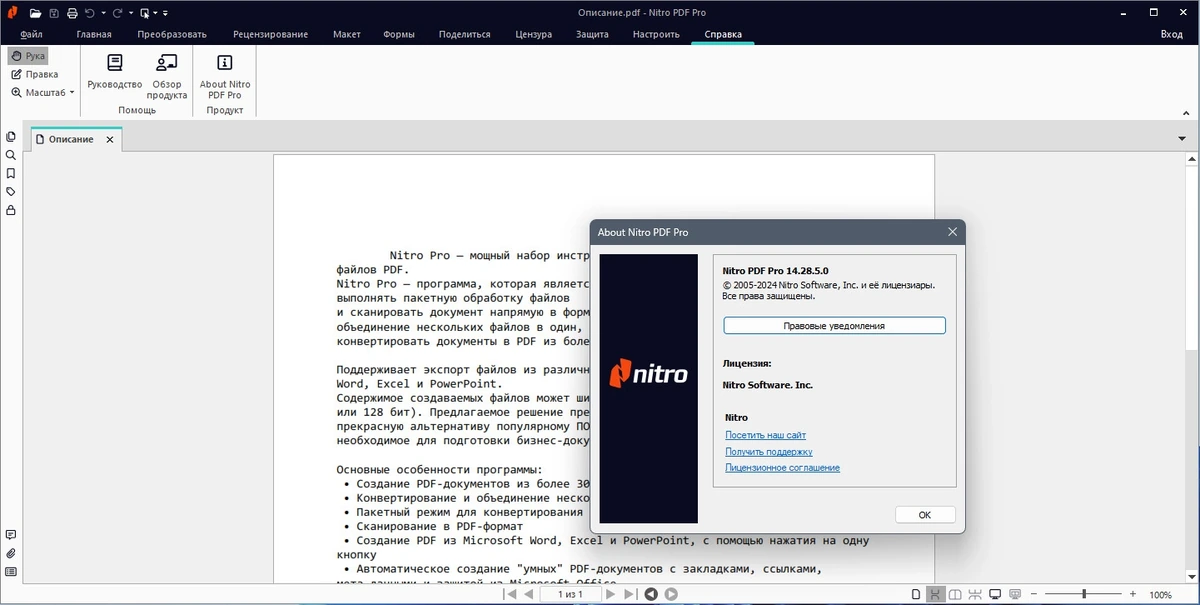The image size is (1200, 605).
Task: Select the Правка (Edit) tool
Action: [x=34, y=74]
